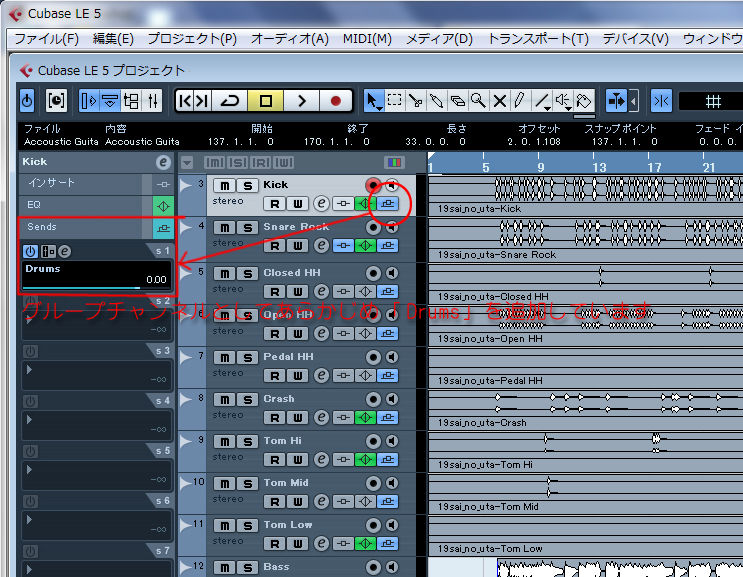Show the info line
The width and height of the screenshot is (743, 577).
pyautogui.click(x=110, y=101)
